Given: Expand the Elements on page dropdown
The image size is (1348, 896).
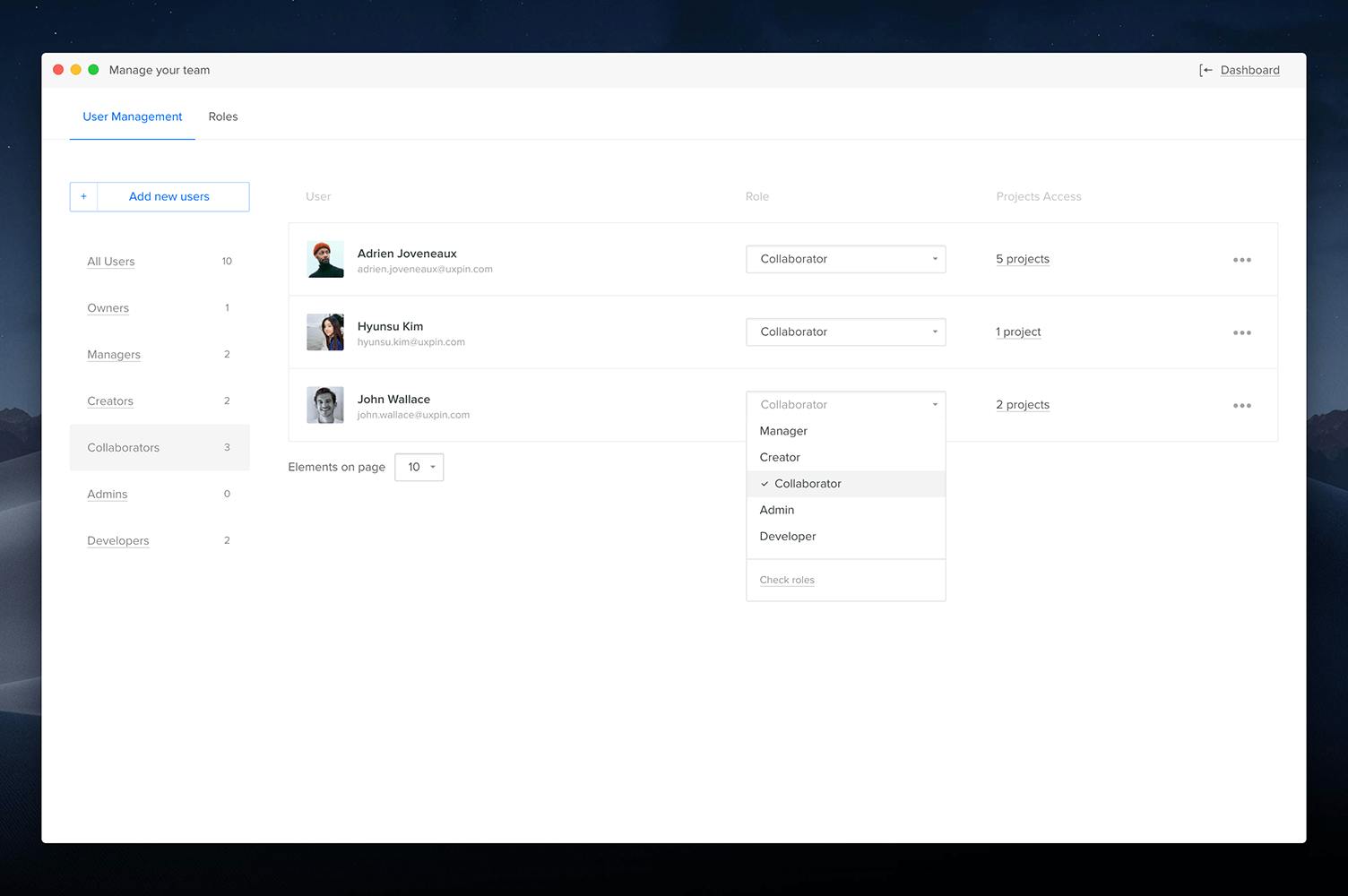Looking at the screenshot, I should point(419,467).
